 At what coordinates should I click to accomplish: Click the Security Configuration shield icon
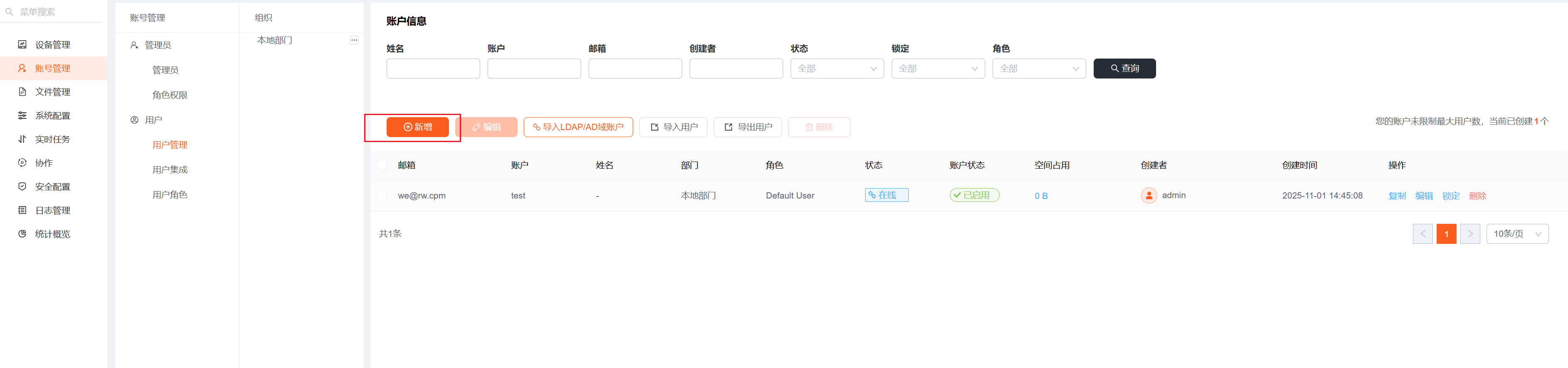point(22,187)
